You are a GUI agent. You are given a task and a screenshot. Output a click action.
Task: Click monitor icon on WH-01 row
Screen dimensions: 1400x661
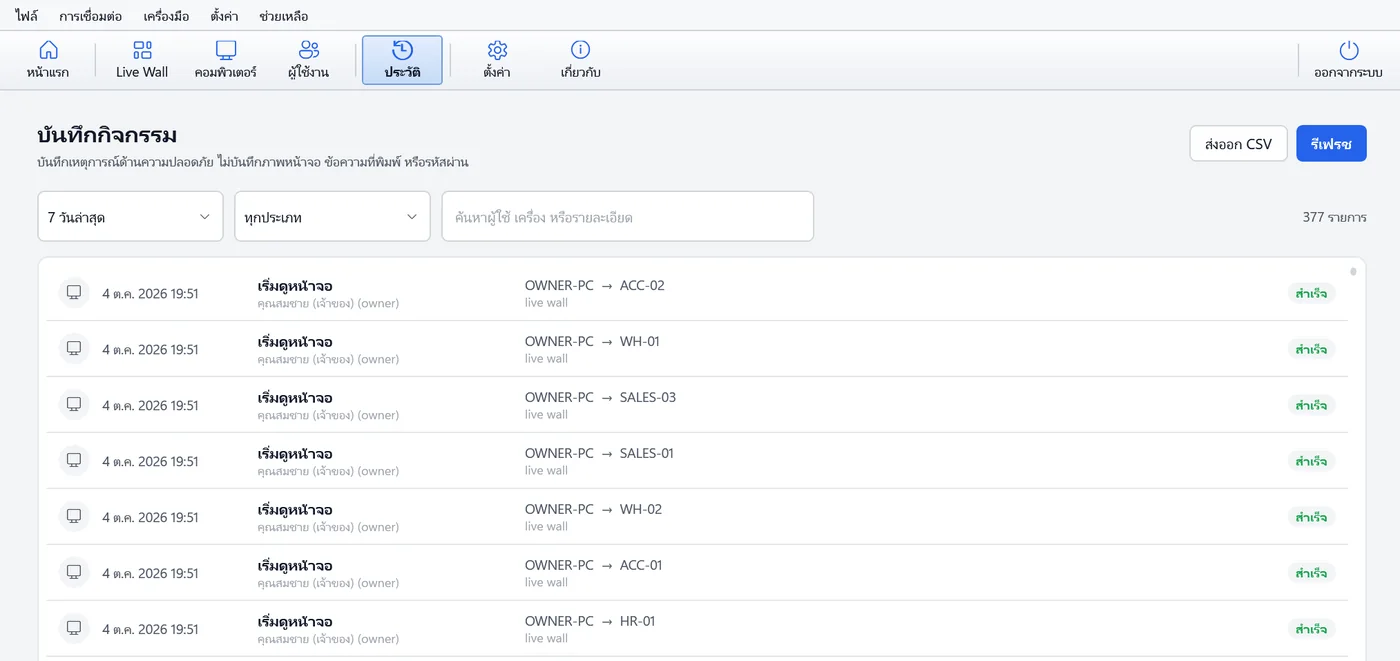coord(73,348)
